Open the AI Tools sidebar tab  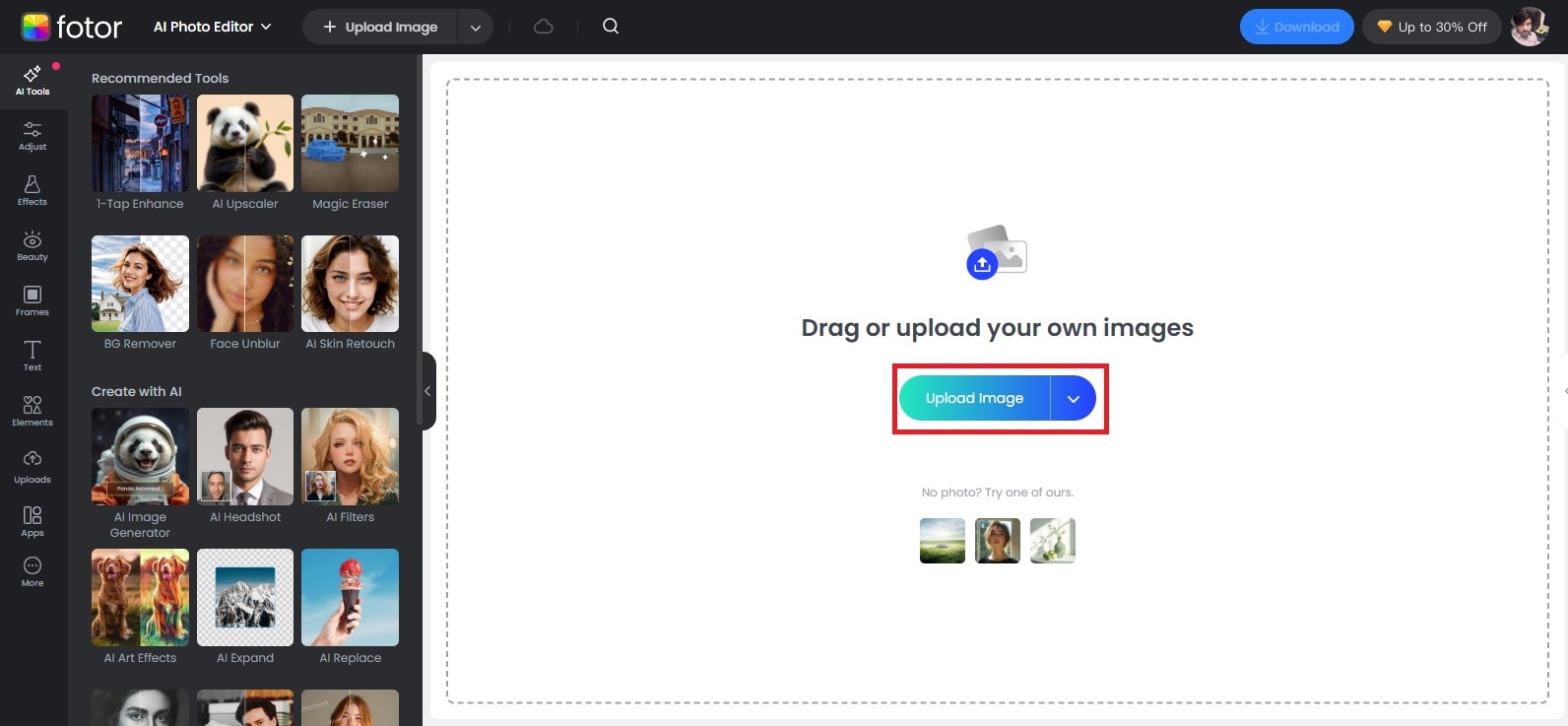pyautogui.click(x=33, y=80)
